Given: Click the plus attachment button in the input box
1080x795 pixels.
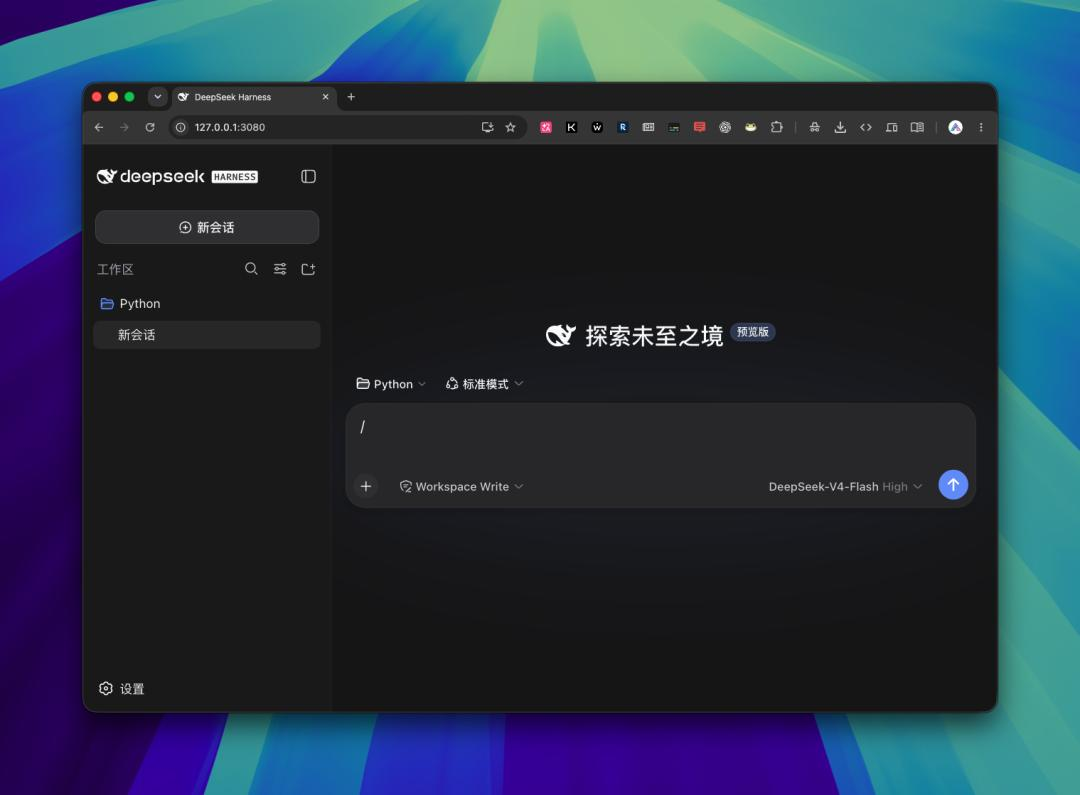Looking at the screenshot, I should click(366, 486).
